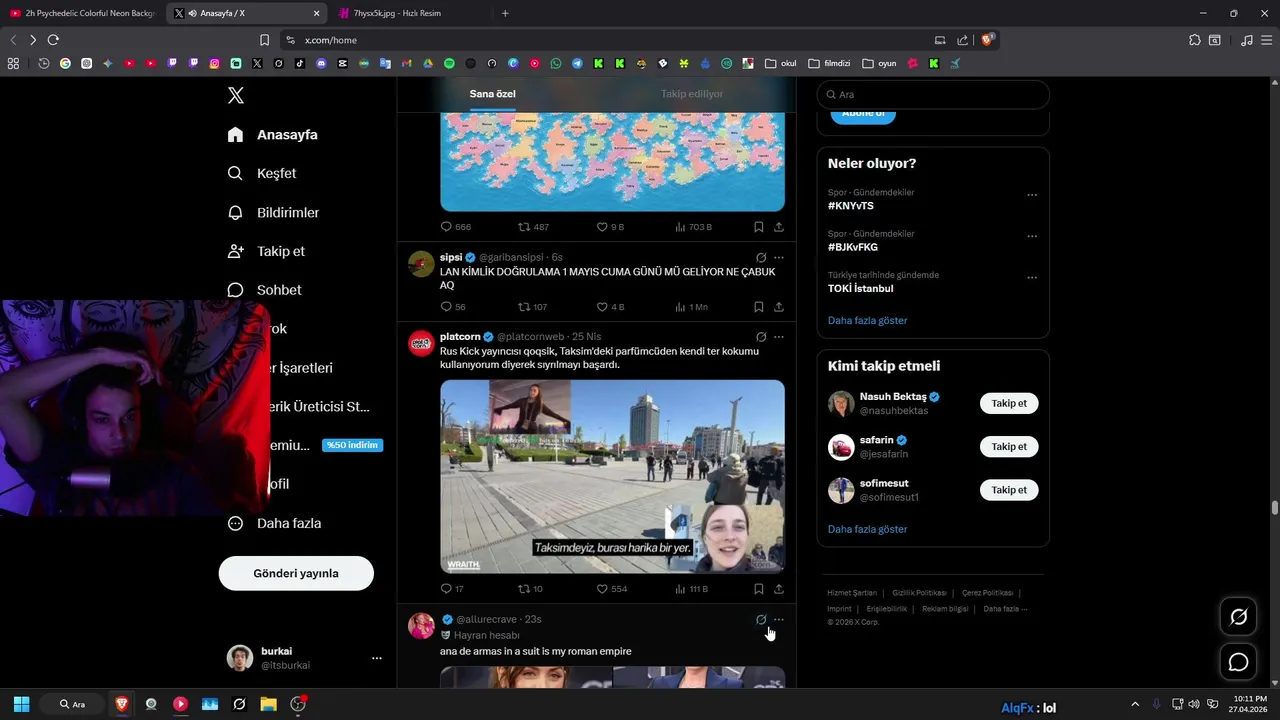Image resolution: width=1280 pixels, height=720 pixels.
Task: Share the platcorn post
Action: (779, 589)
